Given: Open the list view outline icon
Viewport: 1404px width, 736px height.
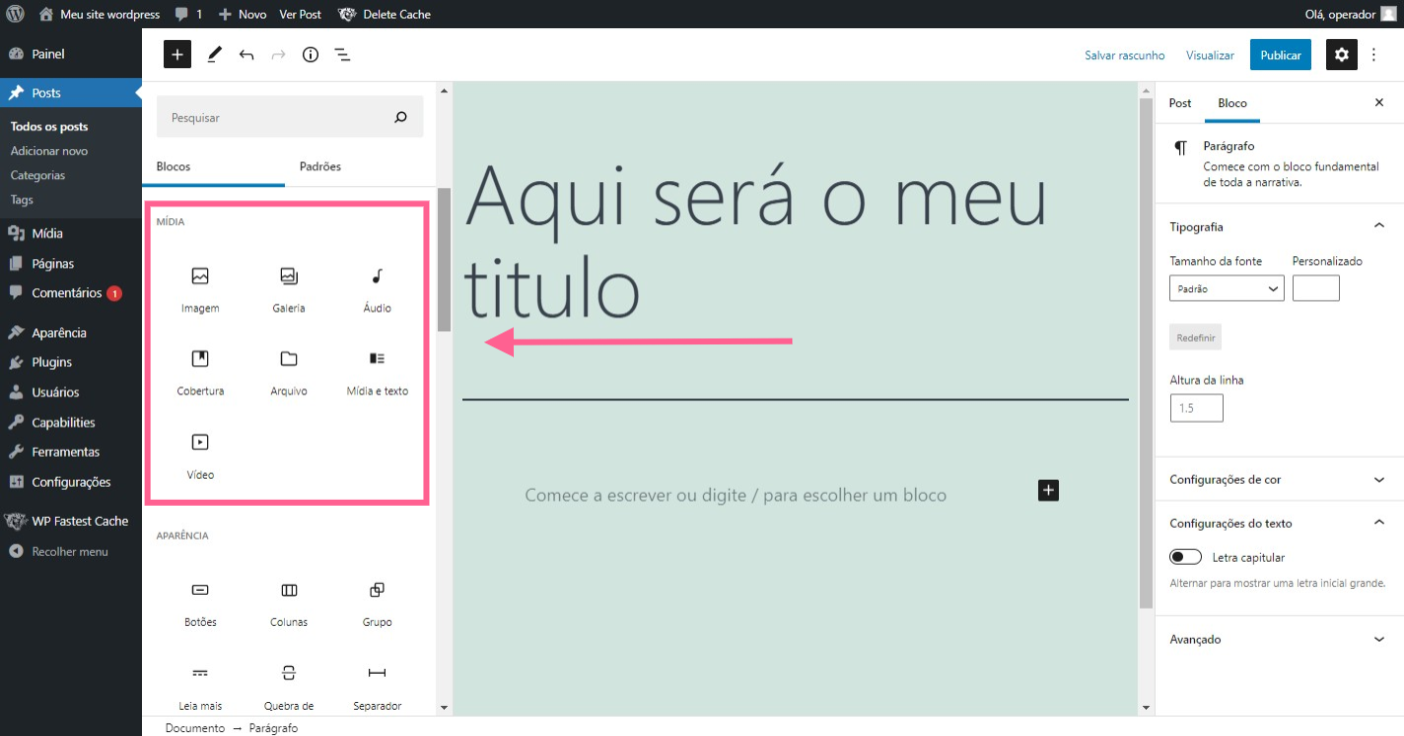Looking at the screenshot, I should pyautogui.click(x=342, y=55).
